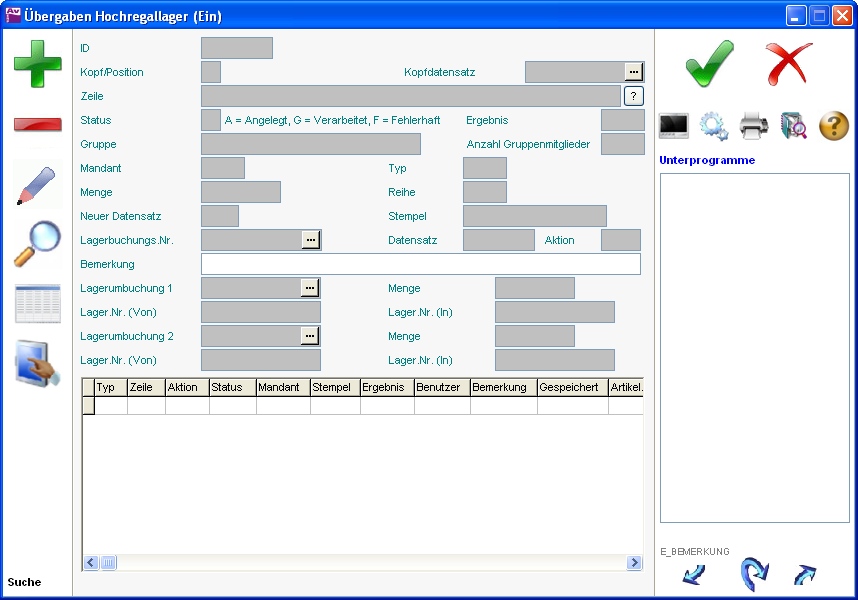
Task: Click the black monitor screen icon
Action: click(x=674, y=126)
